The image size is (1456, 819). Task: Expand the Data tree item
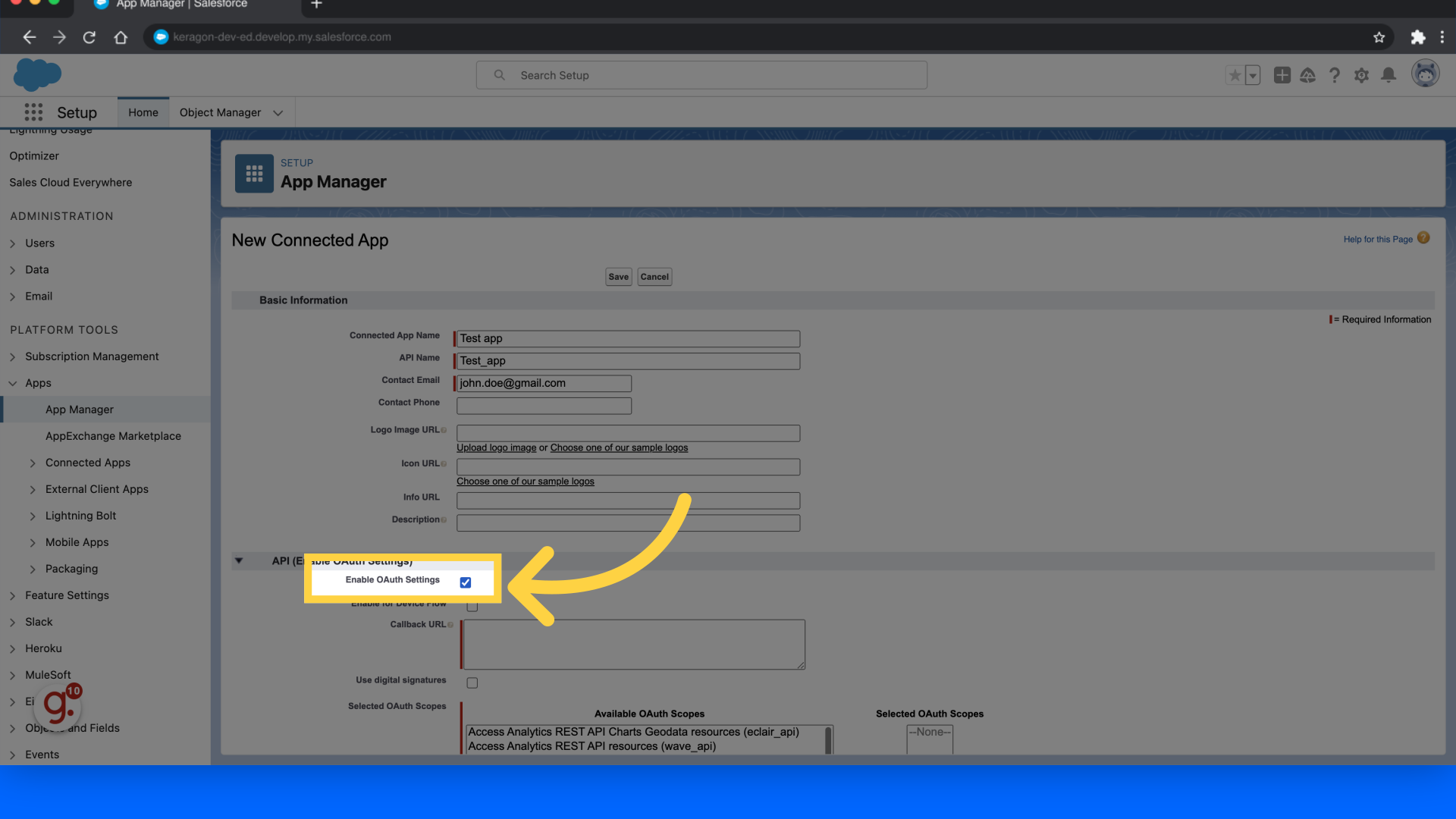[x=12, y=270]
